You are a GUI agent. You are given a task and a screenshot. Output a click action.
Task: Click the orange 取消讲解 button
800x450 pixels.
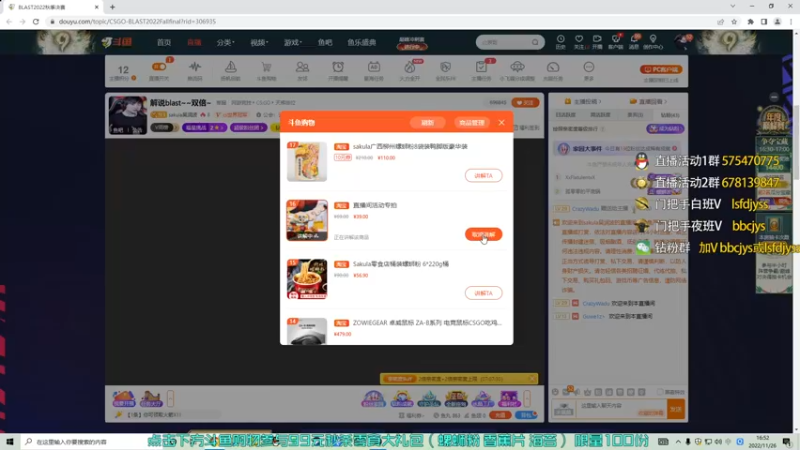click(x=483, y=234)
